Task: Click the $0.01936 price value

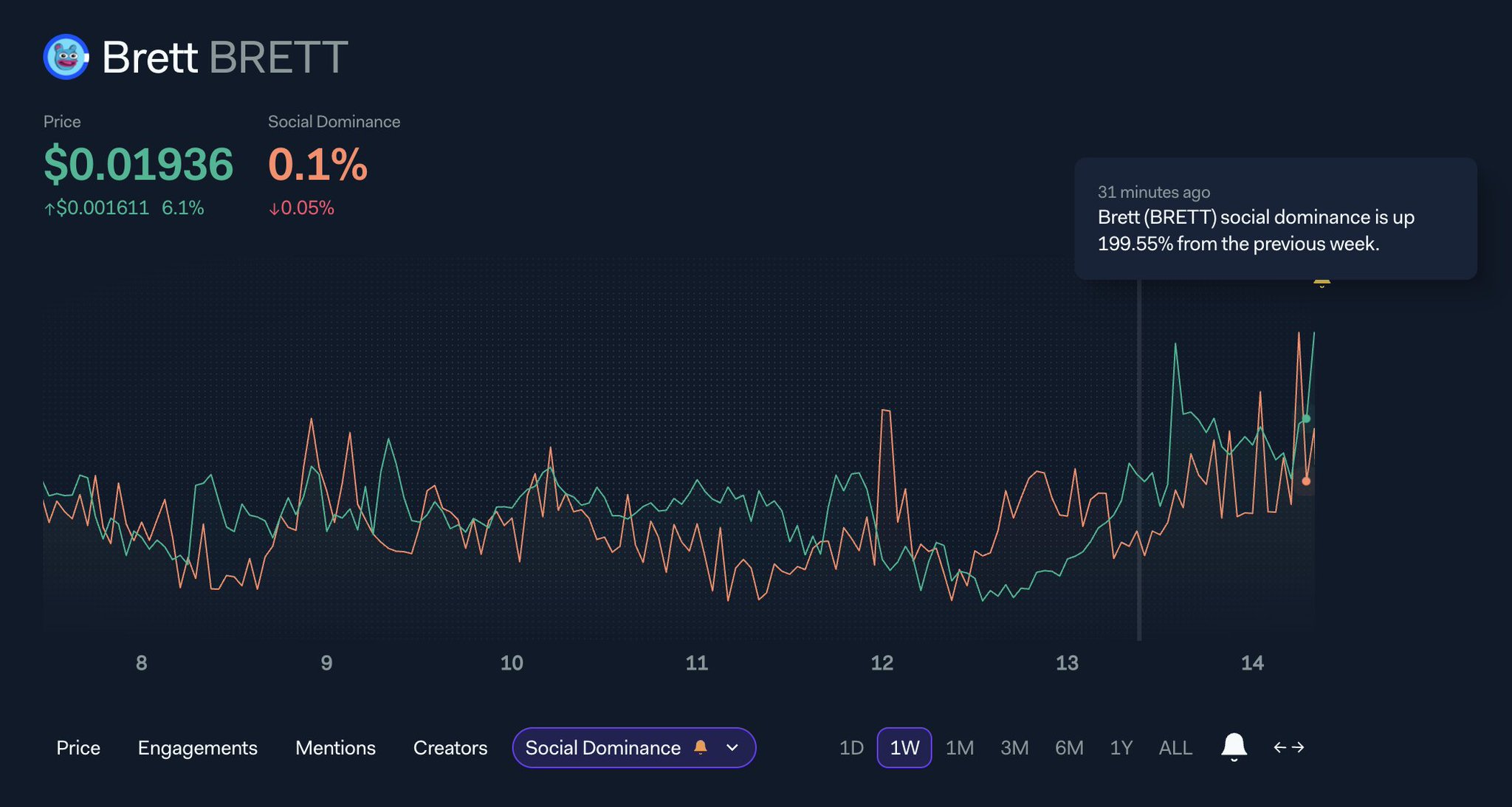Action: point(138,164)
